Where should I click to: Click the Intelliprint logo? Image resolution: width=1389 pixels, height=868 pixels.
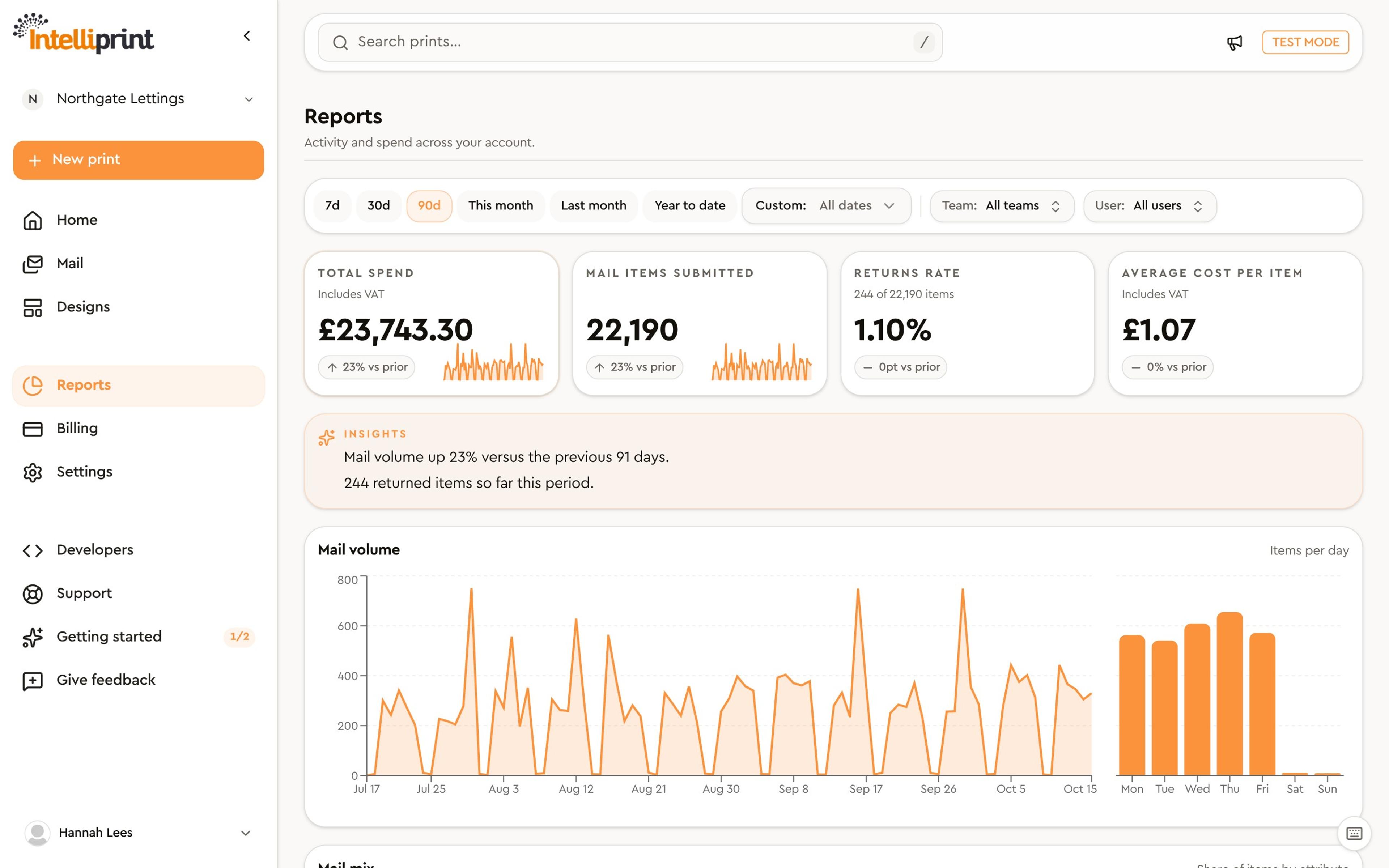(84, 34)
